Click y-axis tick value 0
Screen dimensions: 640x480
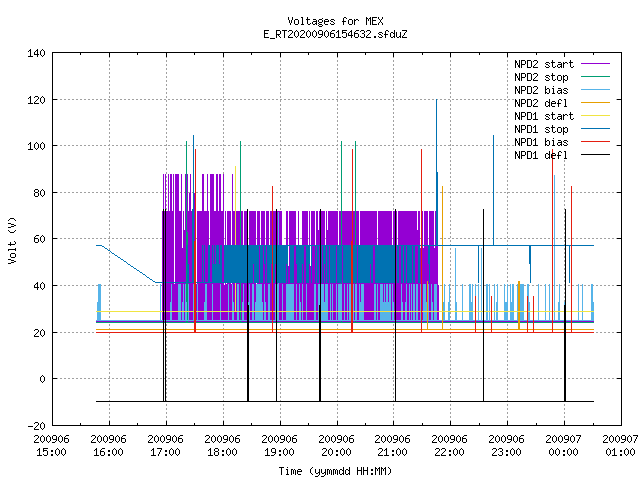pos(42,379)
